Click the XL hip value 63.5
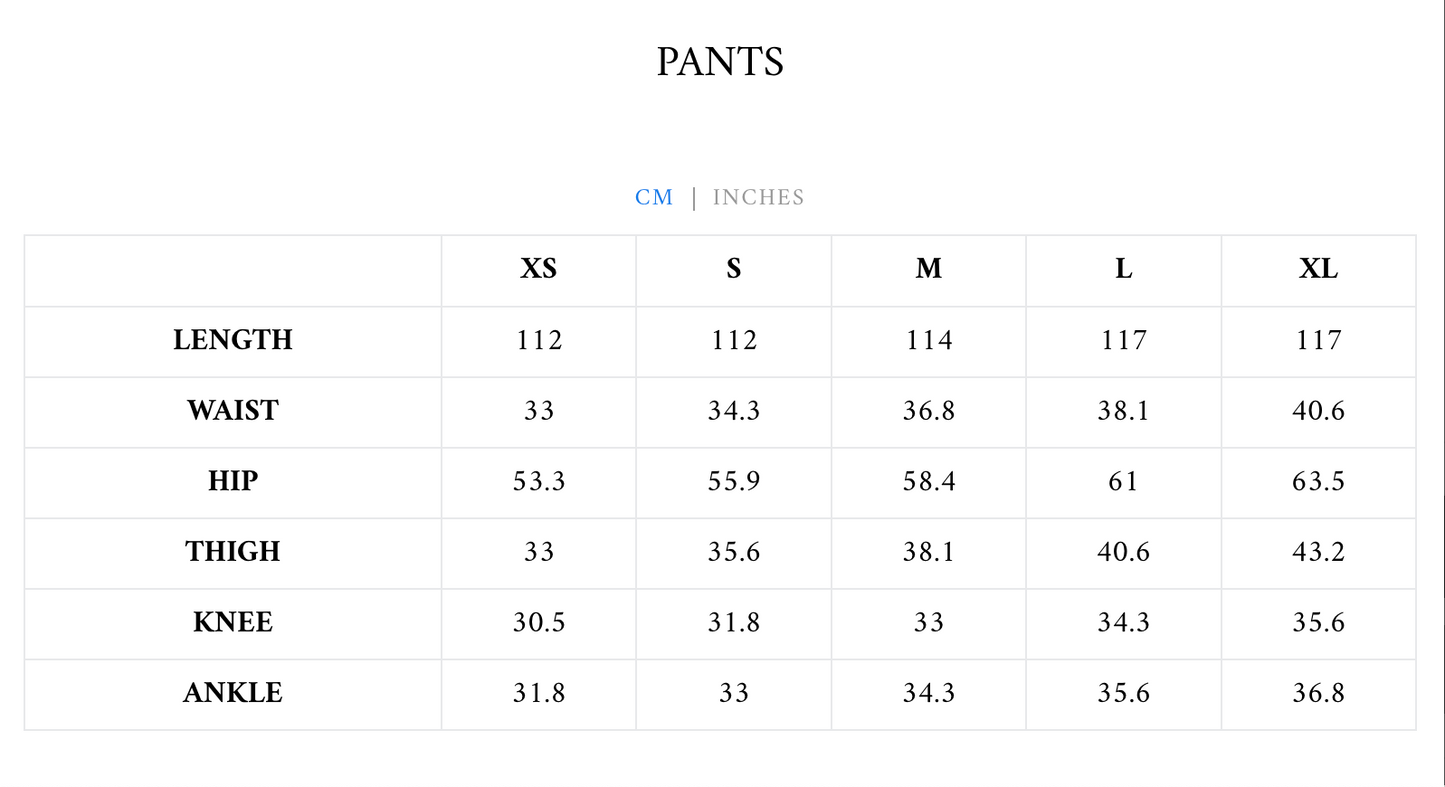Viewport: 1445px width, 787px height. click(1318, 482)
